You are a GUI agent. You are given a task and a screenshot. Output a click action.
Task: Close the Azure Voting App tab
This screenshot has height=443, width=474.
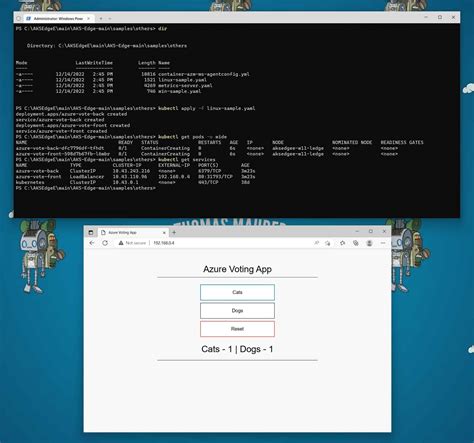coord(164,232)
